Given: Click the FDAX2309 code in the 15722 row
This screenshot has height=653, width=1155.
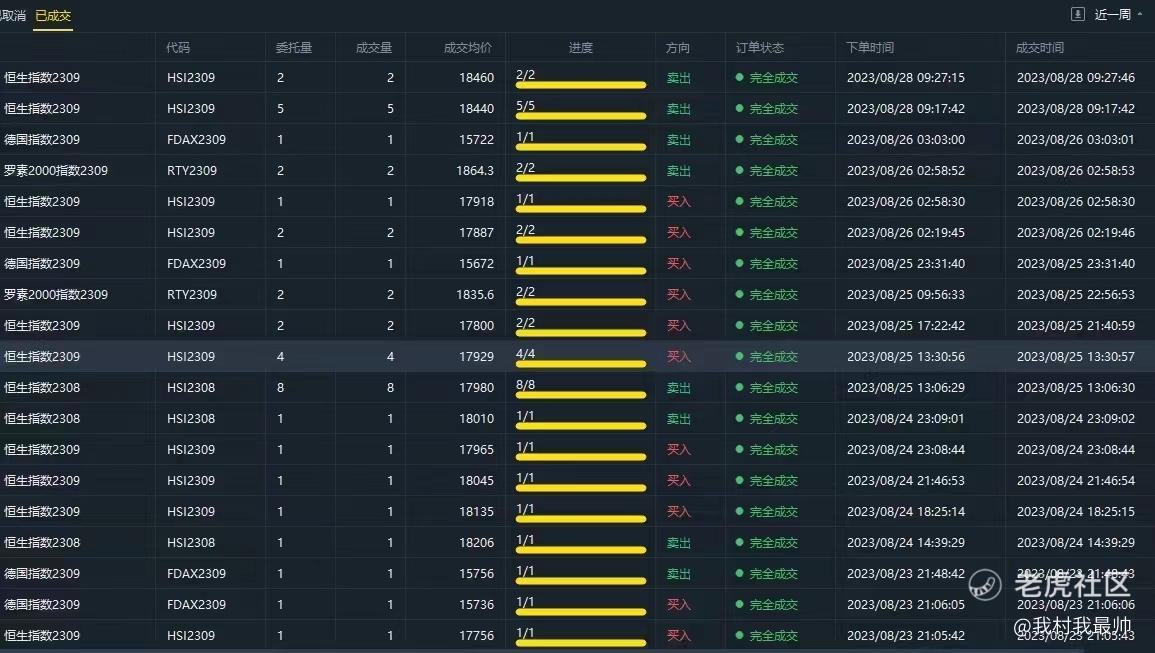Looking at the screenshot, I should (x=197, y=139).
